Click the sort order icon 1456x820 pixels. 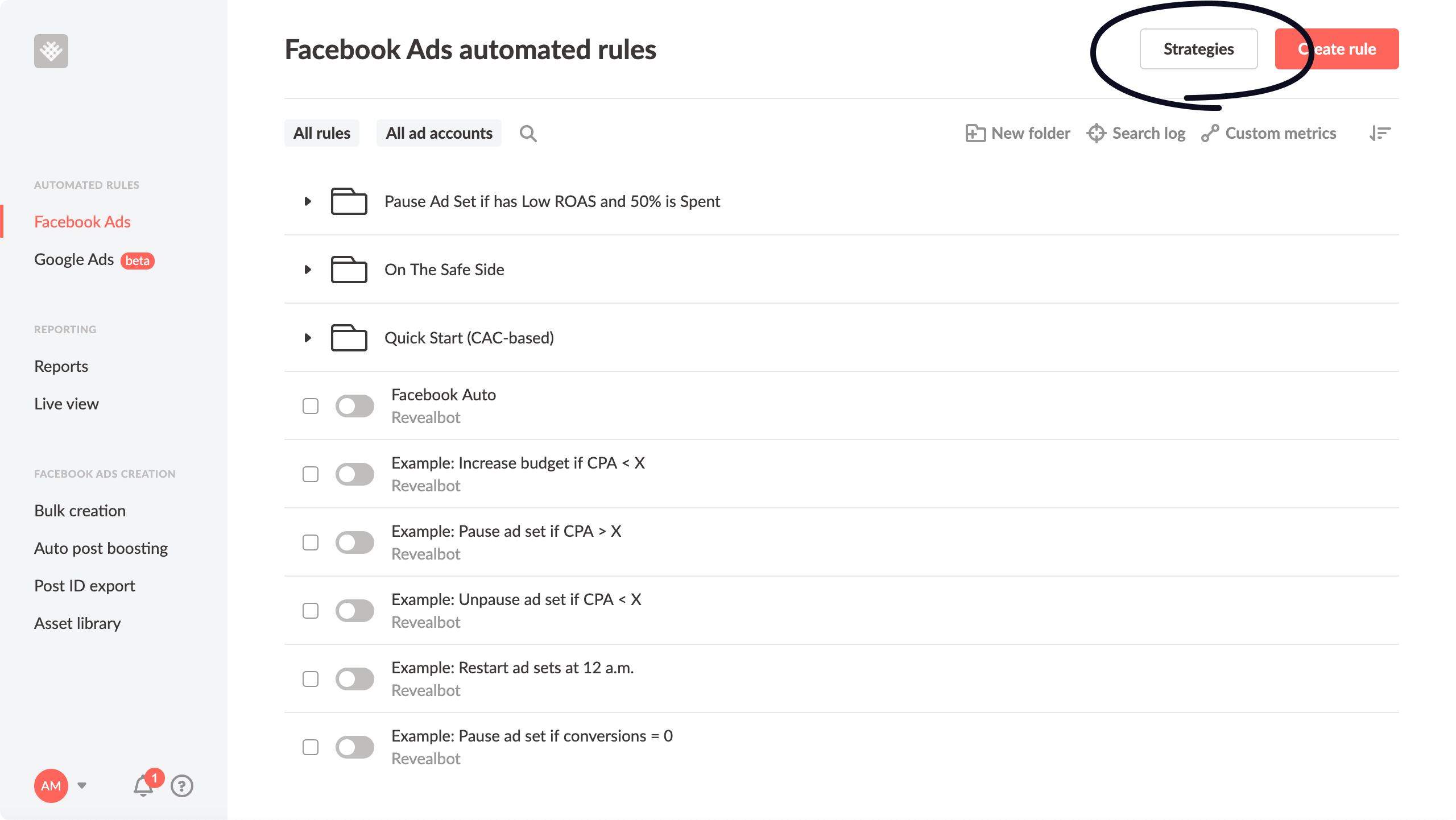1380,133
